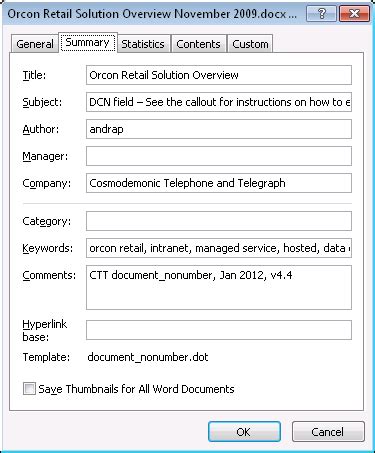Click the Company field

[219, 183]
